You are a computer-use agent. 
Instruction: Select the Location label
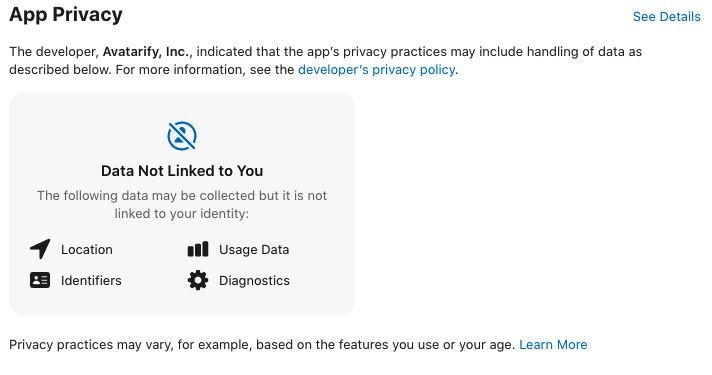click(87, 250)
